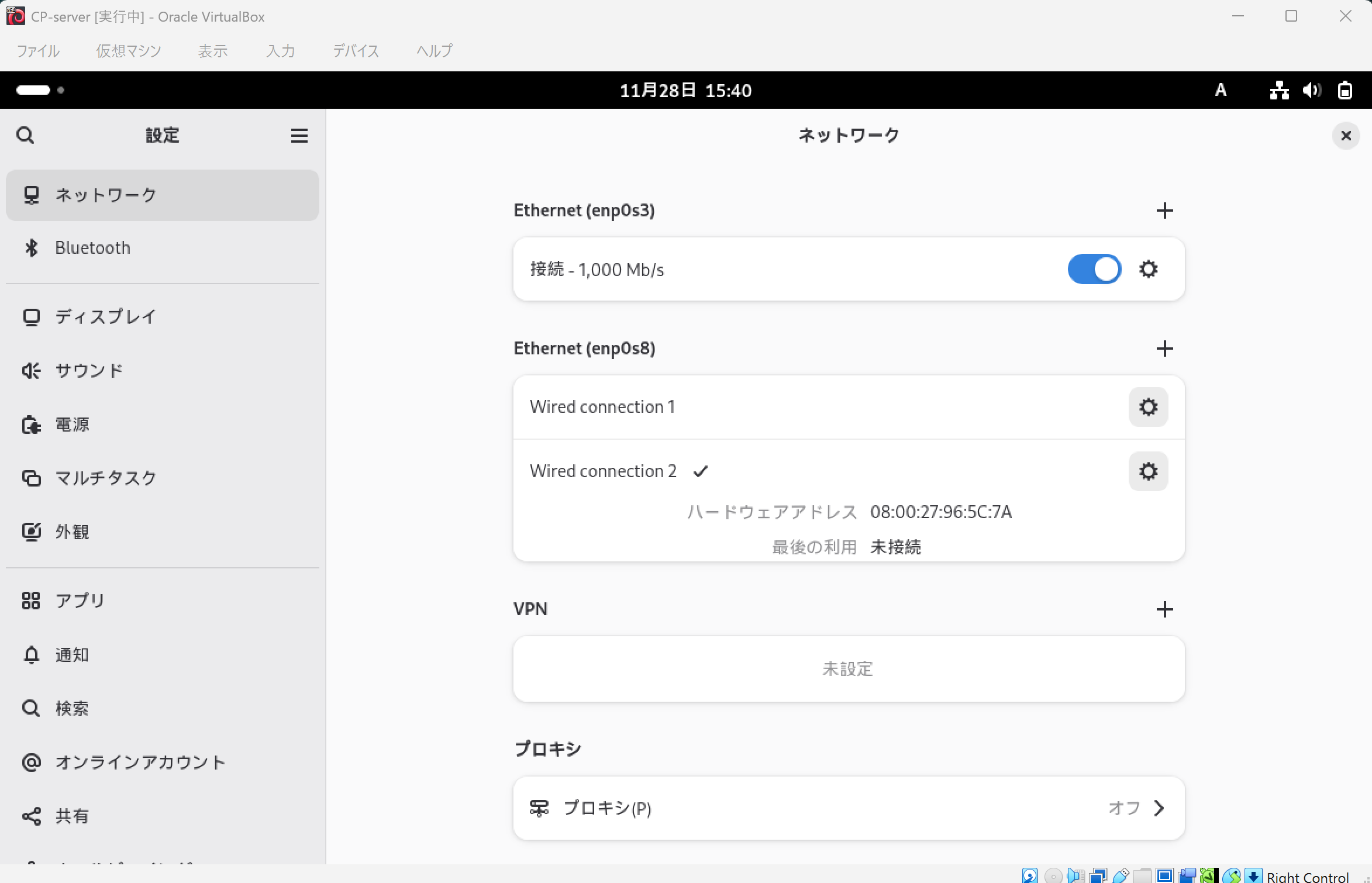Viewport: 1372px width, 883px height.
Task: Open the 仮想マシン menu
Action: coord(129,51)
